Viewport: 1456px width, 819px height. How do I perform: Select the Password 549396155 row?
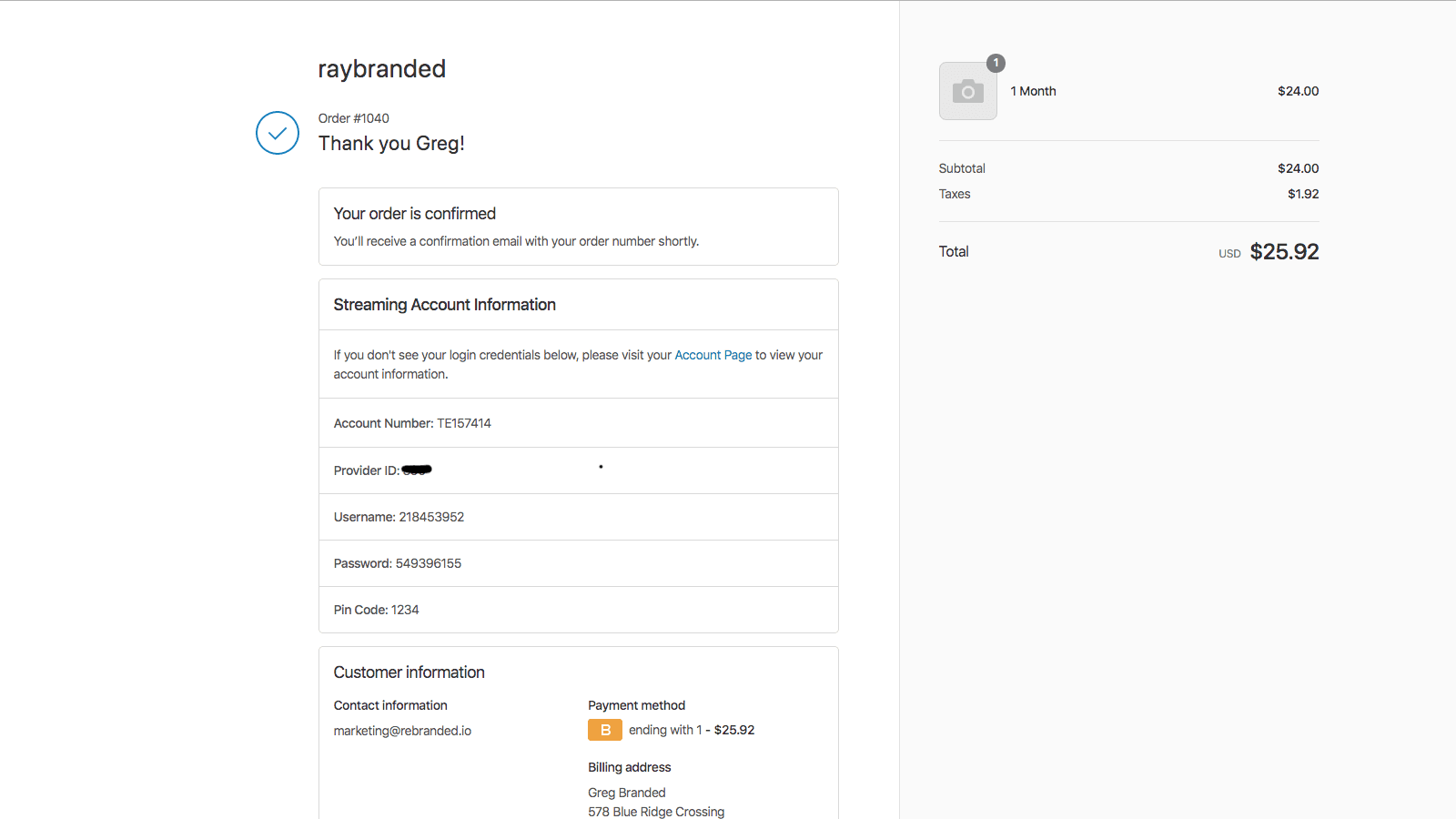[397, 562]
